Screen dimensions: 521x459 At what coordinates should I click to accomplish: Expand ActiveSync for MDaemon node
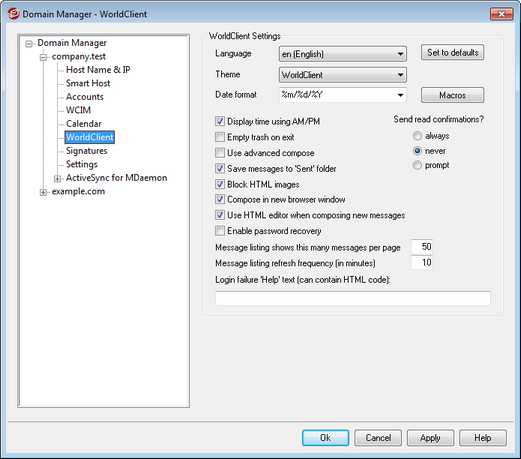click(57, 179)
